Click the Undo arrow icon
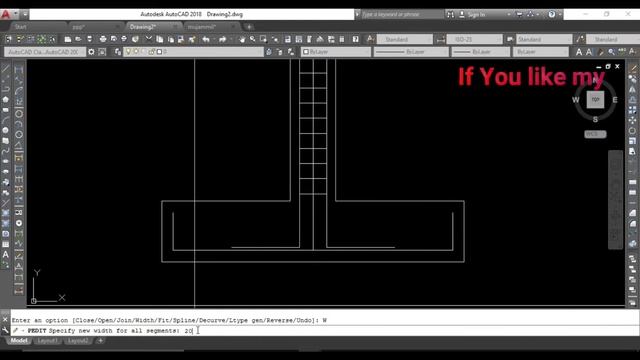The image size is (640, 360). (x=206, y=39)
